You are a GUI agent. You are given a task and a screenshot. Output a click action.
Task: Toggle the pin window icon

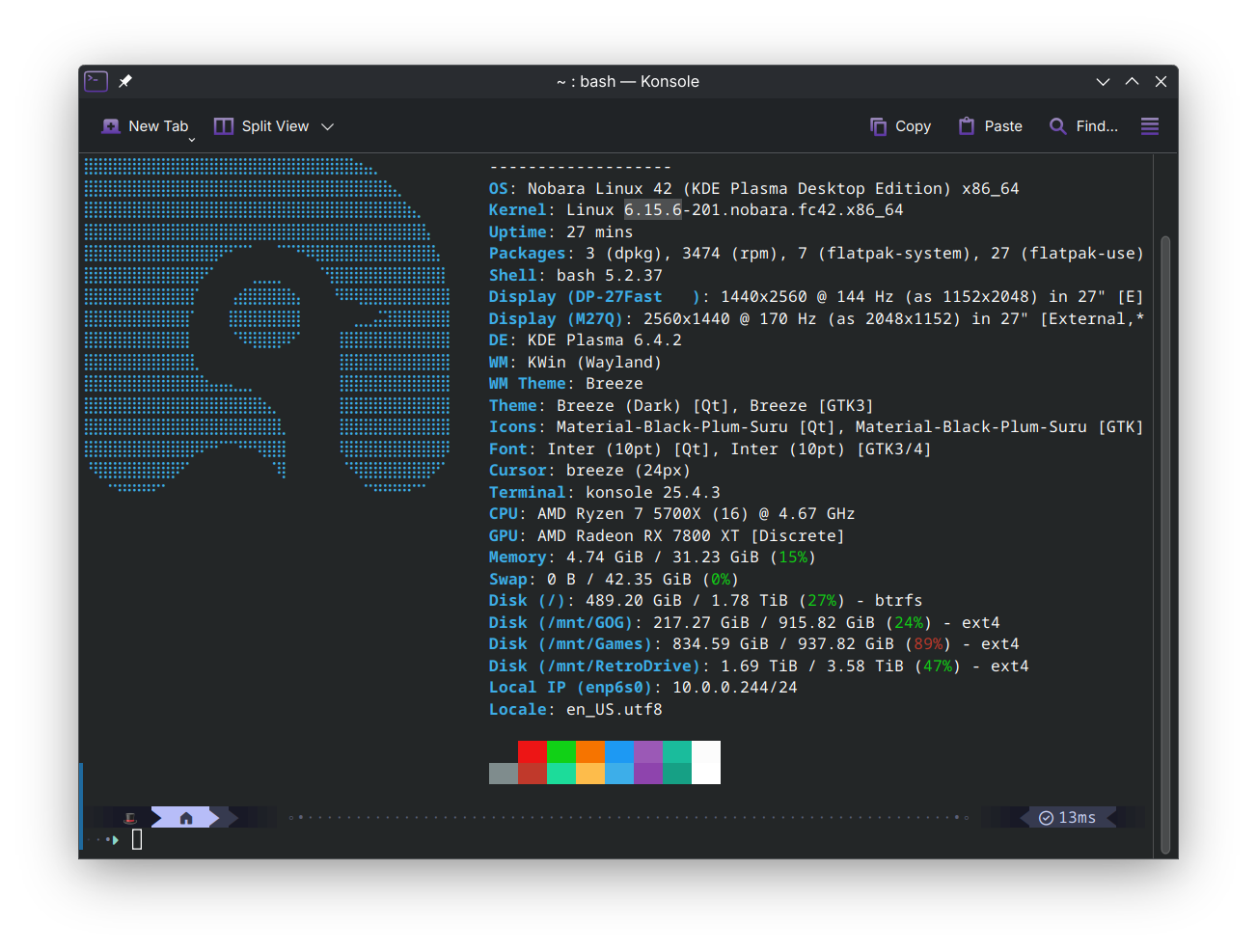125,82
